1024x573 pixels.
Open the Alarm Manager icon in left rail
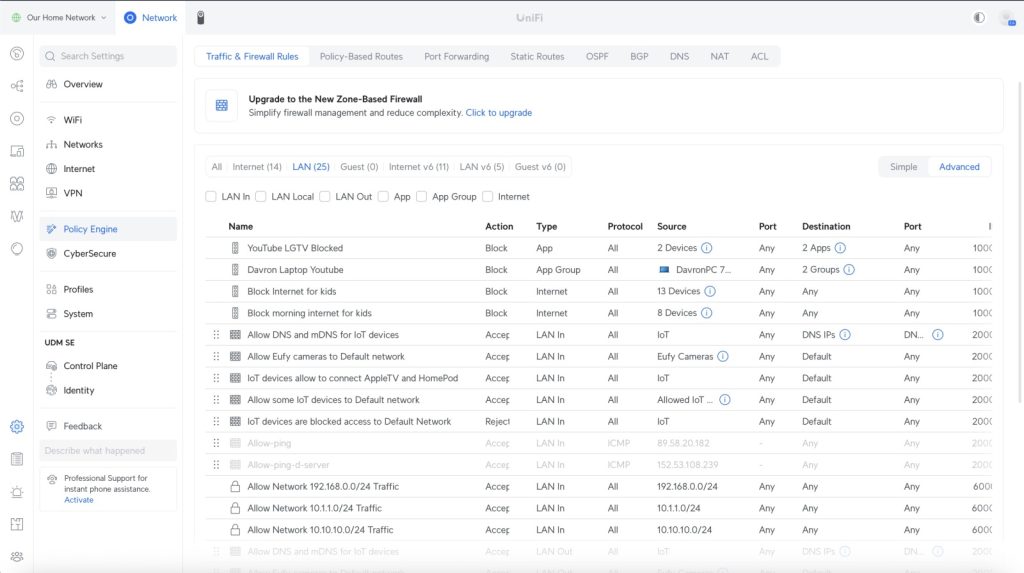click(x=17, y=492)
